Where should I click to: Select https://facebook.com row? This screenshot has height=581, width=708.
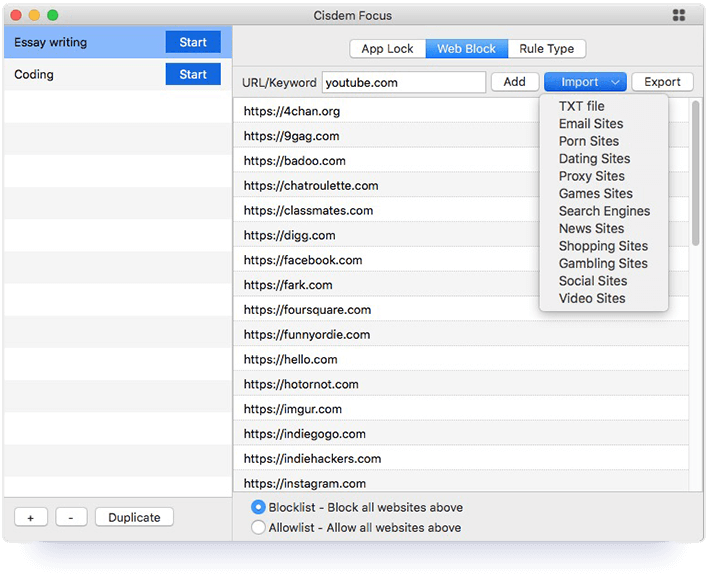[x=461, y=260]
